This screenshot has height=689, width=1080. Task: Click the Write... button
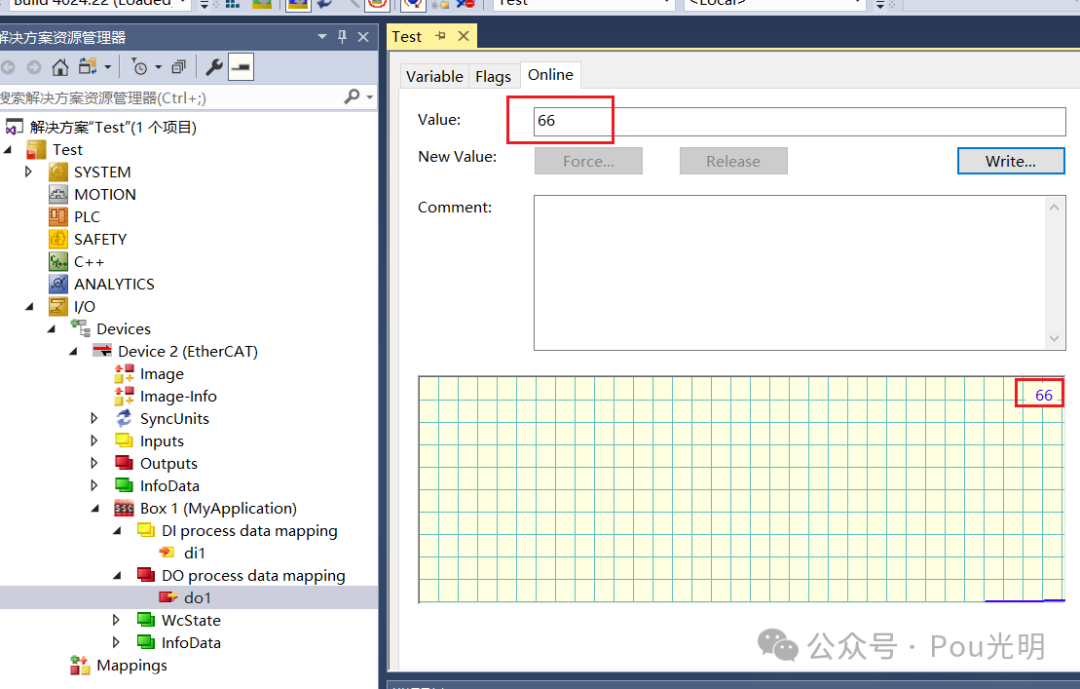coord(1010,161)
